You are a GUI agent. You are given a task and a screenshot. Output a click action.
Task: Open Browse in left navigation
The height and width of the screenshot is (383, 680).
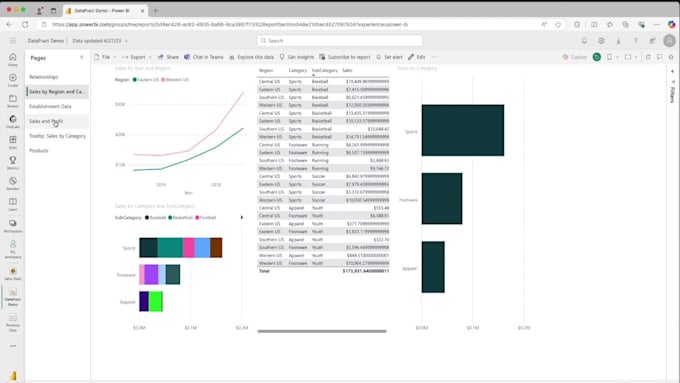13,101
